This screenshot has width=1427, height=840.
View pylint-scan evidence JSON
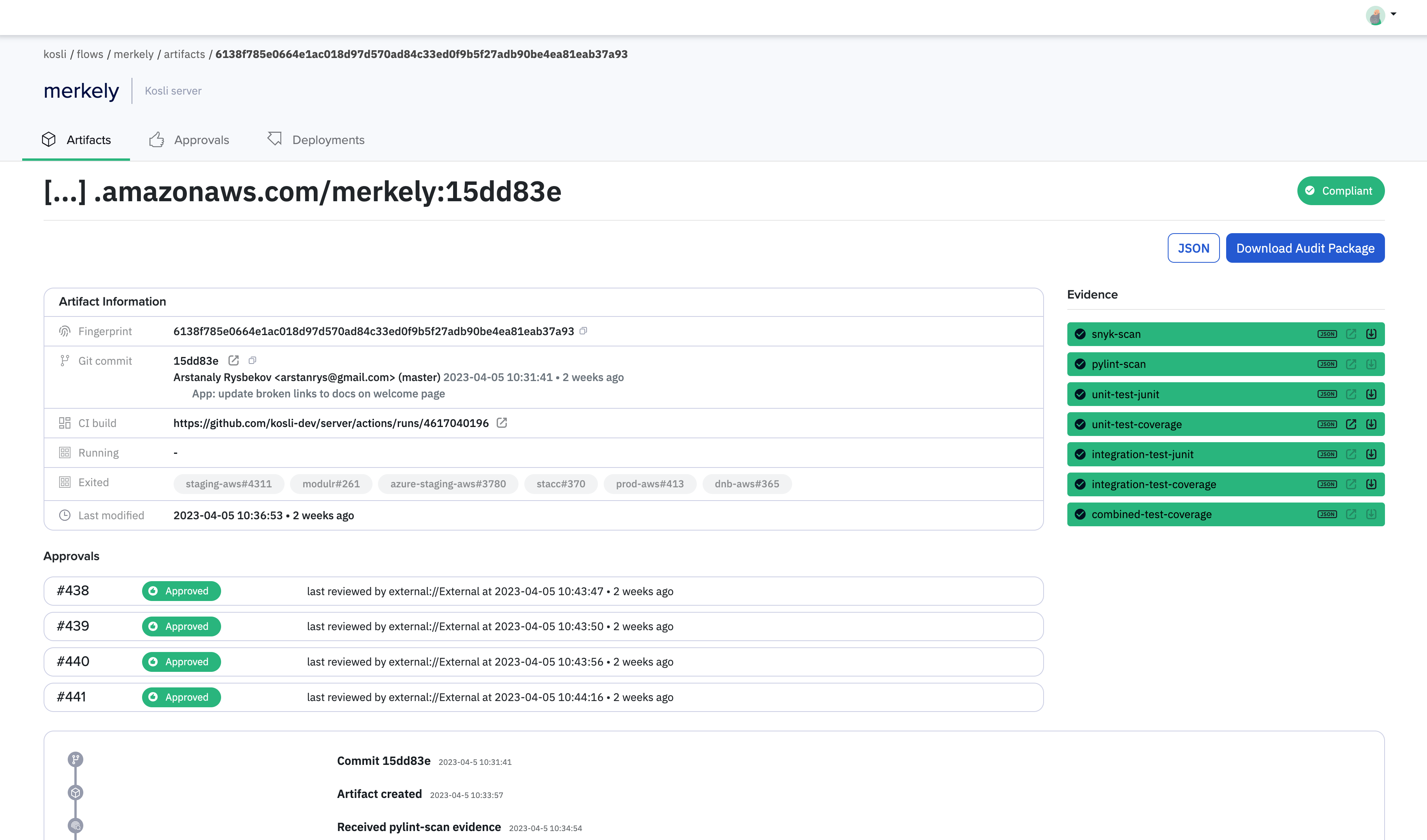point(1327,364)
